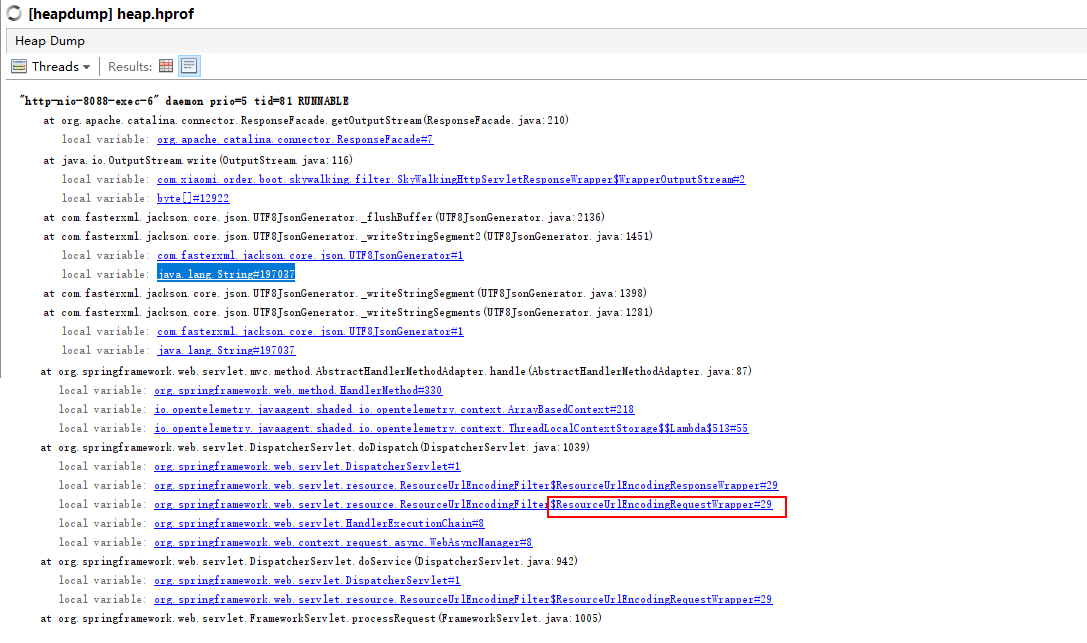Click the reload icon beside heap.hprof title
Image resolution: width=1087 pixels, height=643 pixels.
click(13, 13)
